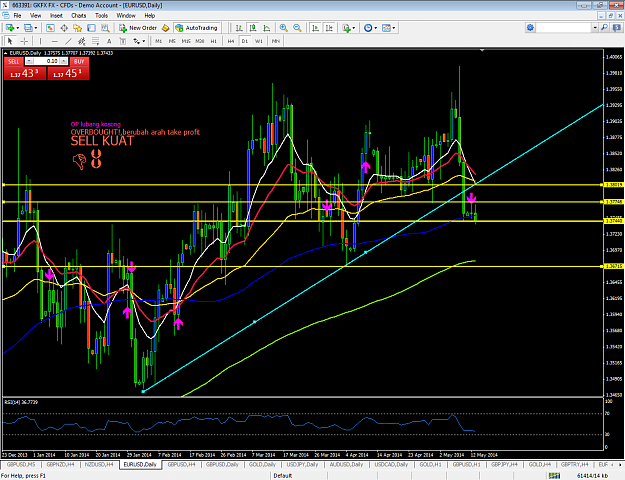Open the Strategy Tester icon
625x480 pixels.
[x=105, y=28]
